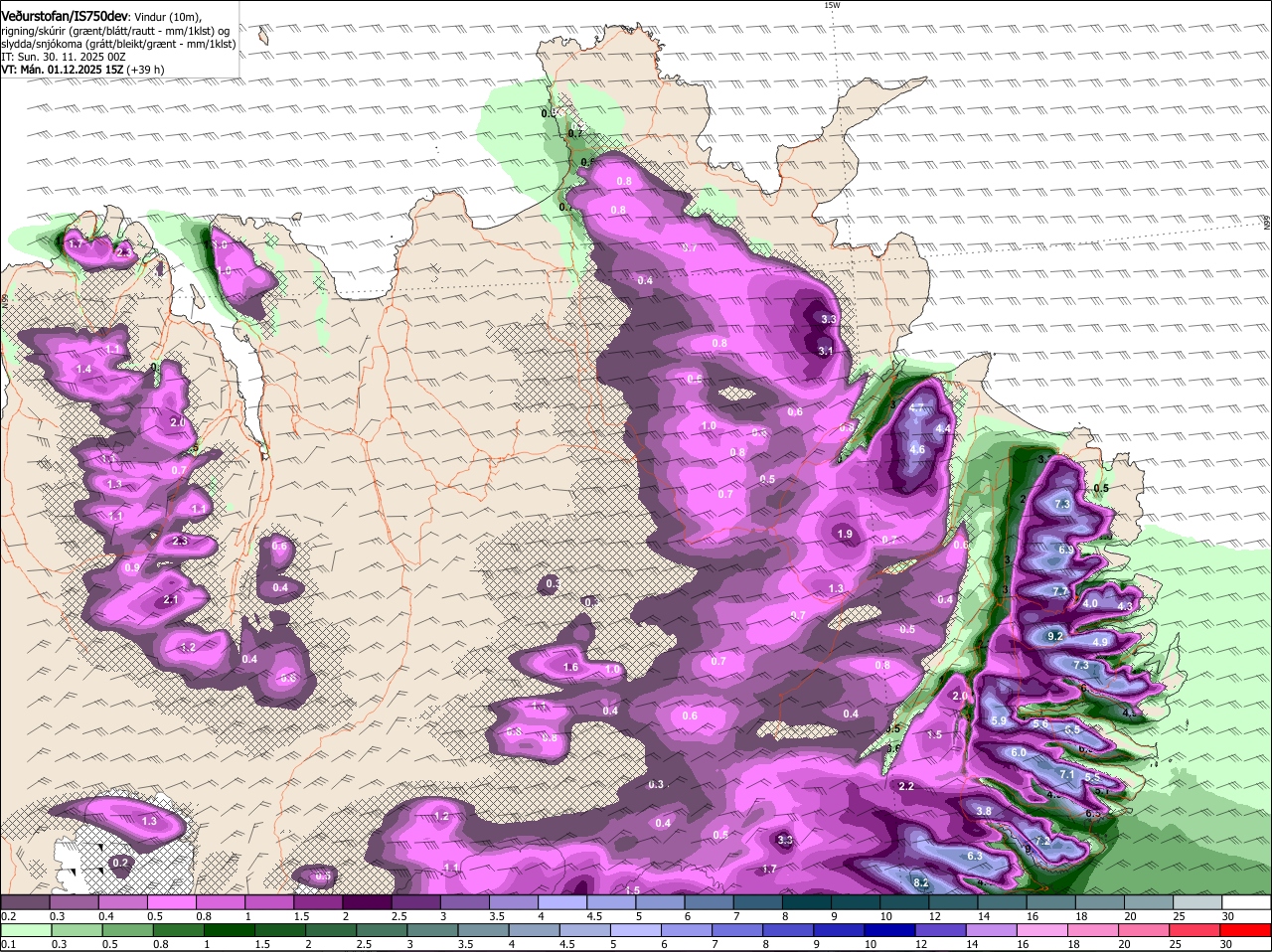Click the 4.7 precipitation value on the map
The height and width of the screenshot is (952, 1272).
[917, 407]
